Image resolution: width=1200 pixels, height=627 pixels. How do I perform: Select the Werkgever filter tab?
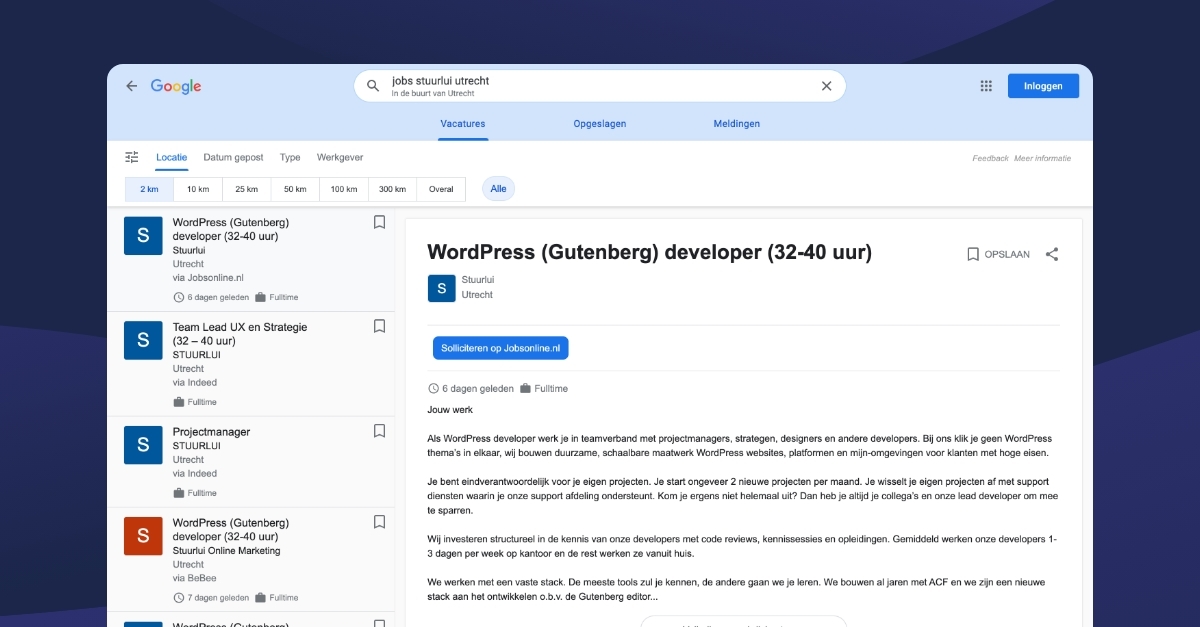[x=340, y=157]
